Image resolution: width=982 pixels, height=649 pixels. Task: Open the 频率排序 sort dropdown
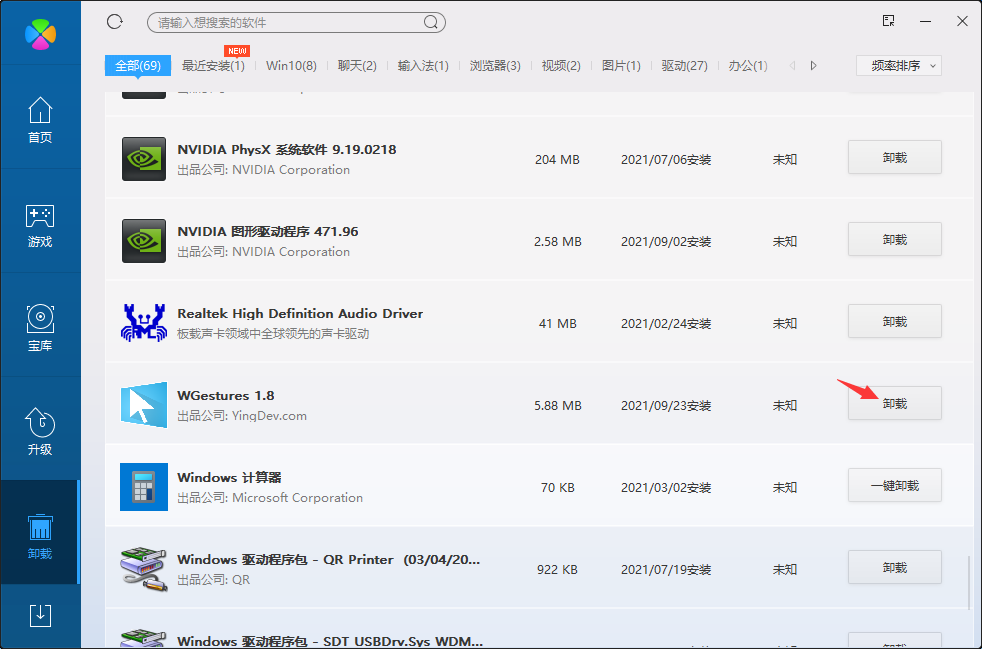click(x=899, y=66)
